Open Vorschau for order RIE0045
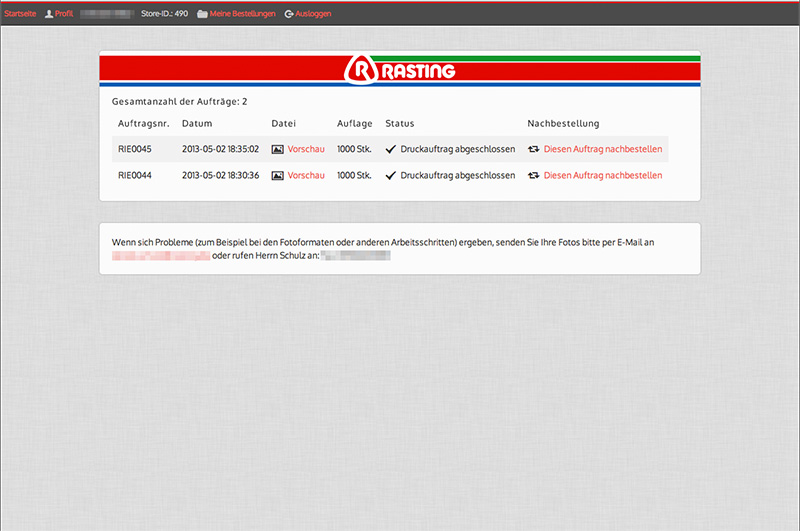The height and width of the screenshot is (531, 800). point(306,149)
